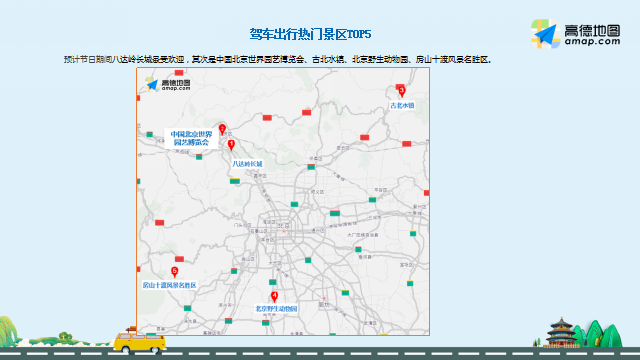Screen dimensions: 640x360
Task: Click the small Amap logo inside the map
Action: 168,84
